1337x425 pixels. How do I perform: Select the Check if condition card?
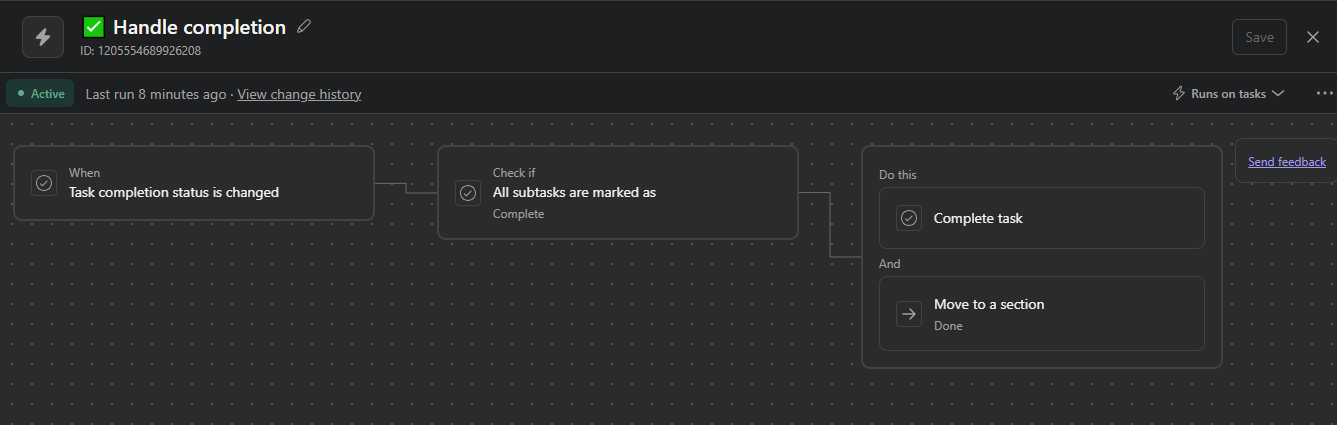point(618,192)
